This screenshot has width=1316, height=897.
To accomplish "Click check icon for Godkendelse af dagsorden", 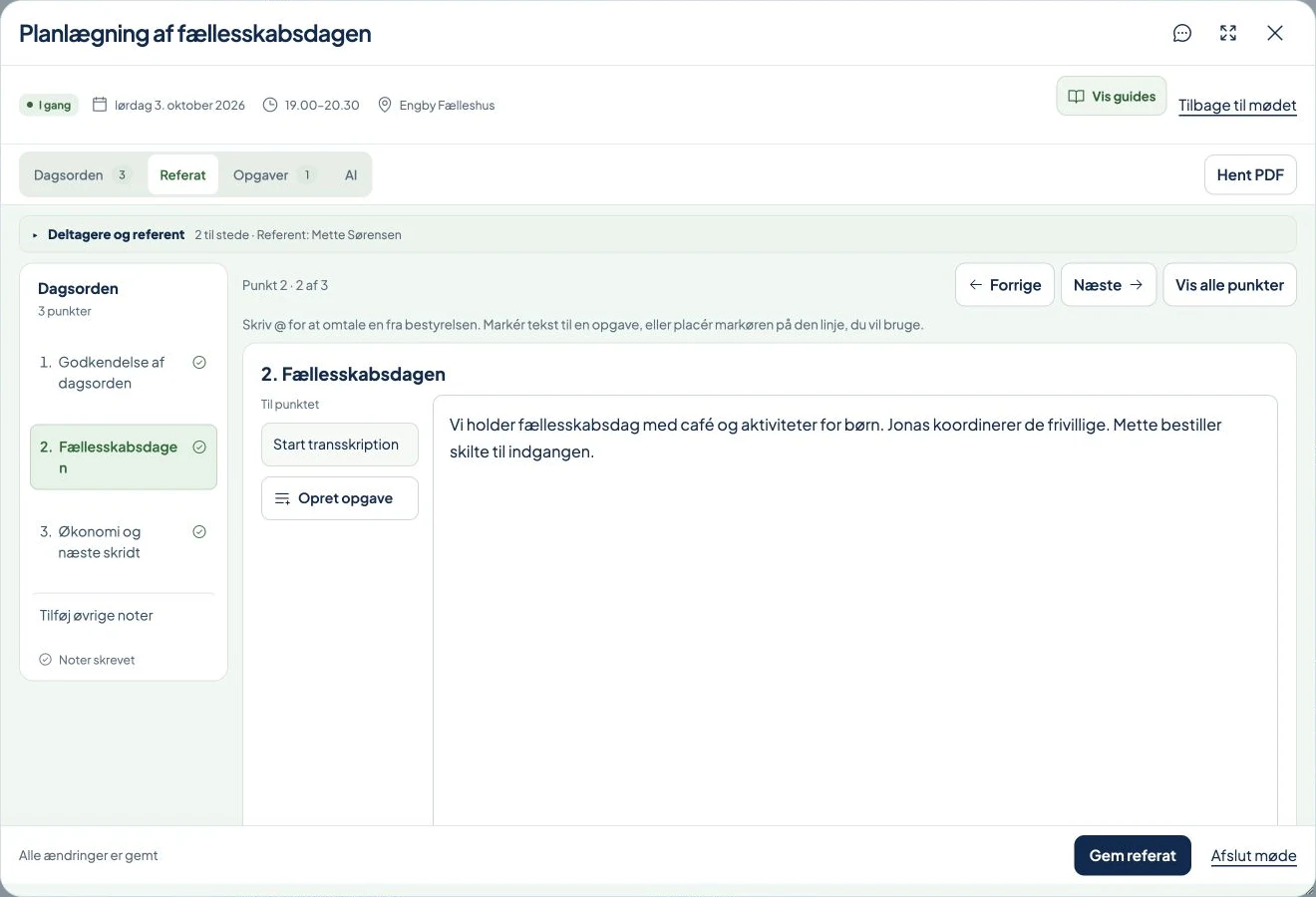I will 199,363.
